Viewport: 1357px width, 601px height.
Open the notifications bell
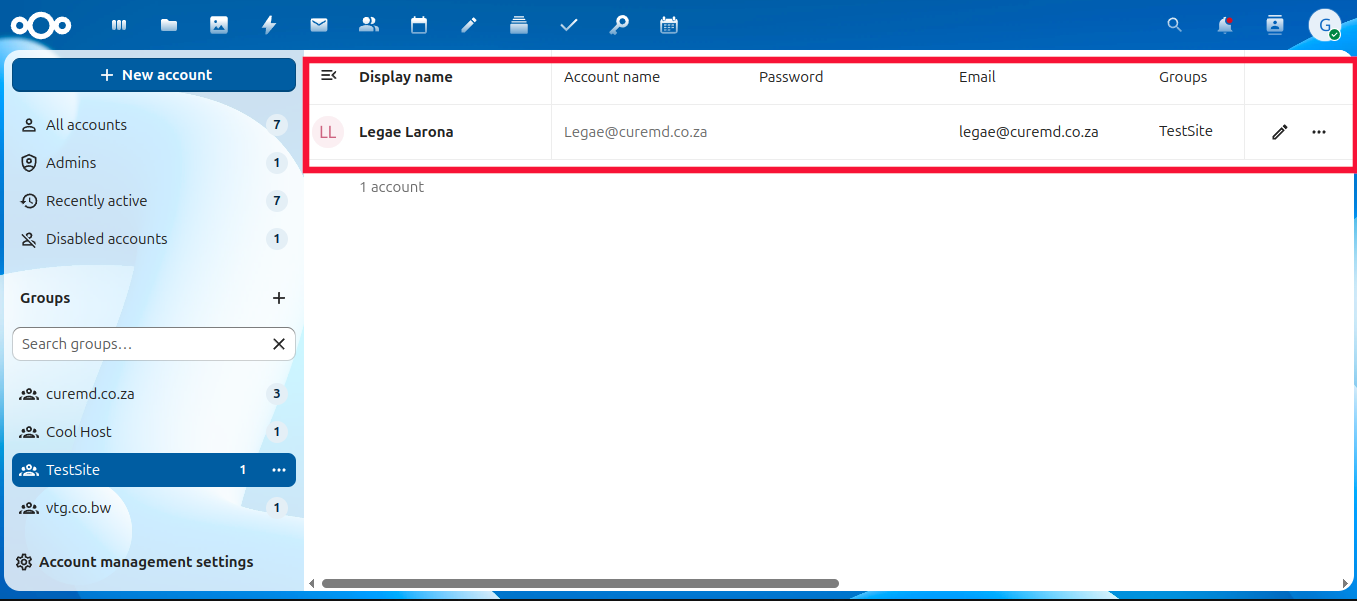[1225, 25]
